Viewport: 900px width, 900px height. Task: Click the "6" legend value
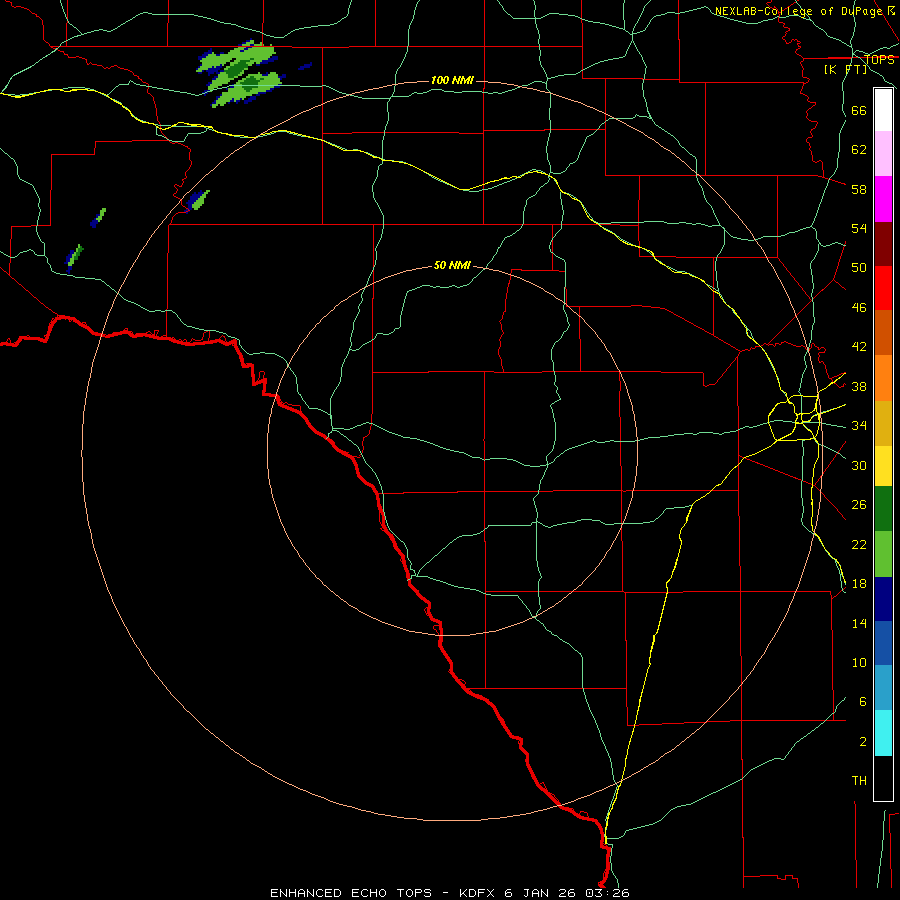click(863, 702)
